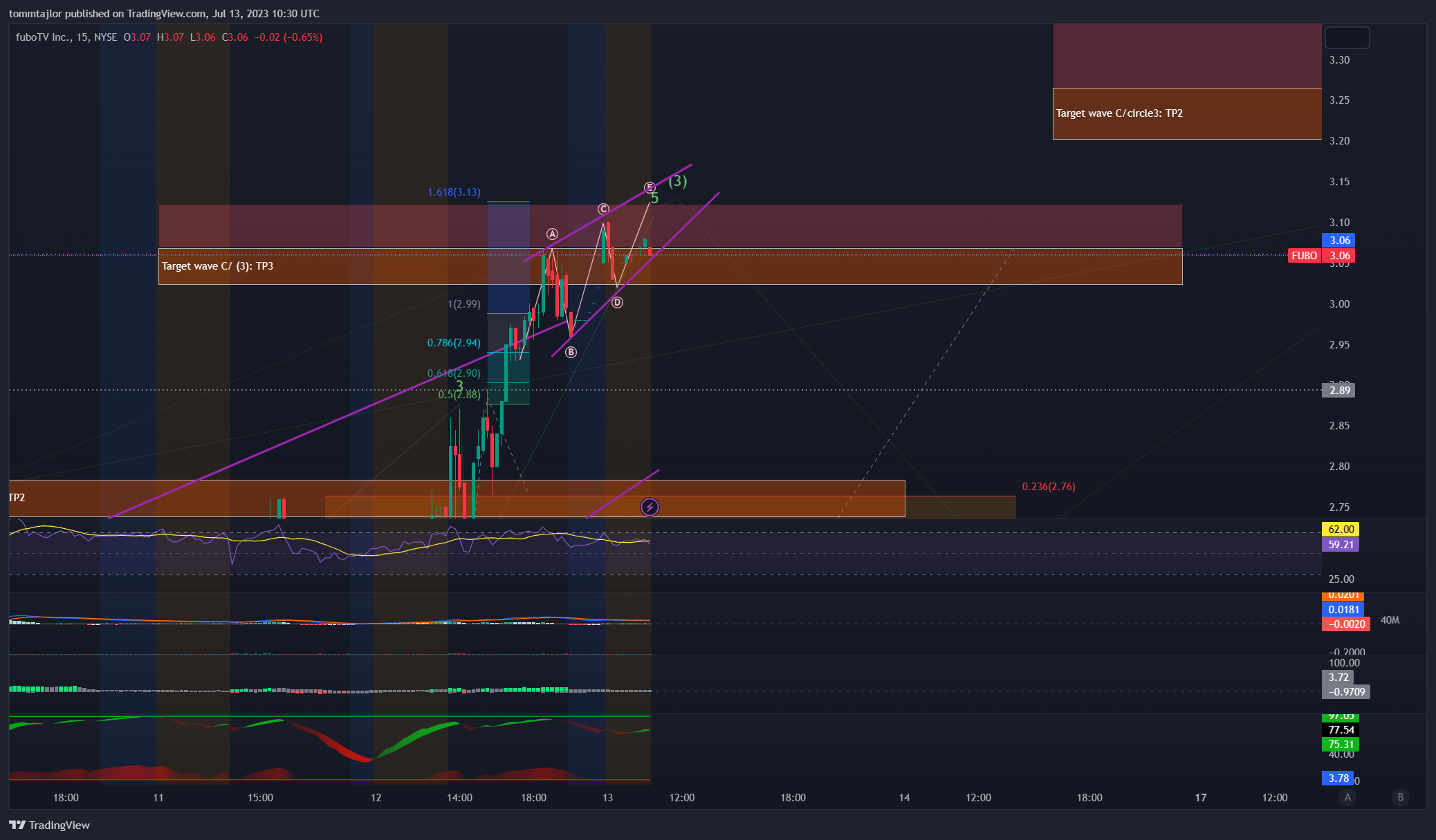Click the 3.20 price axis tick
Image resolution: width=1436 pixels, height=840 pixels.
point(1339,141)
